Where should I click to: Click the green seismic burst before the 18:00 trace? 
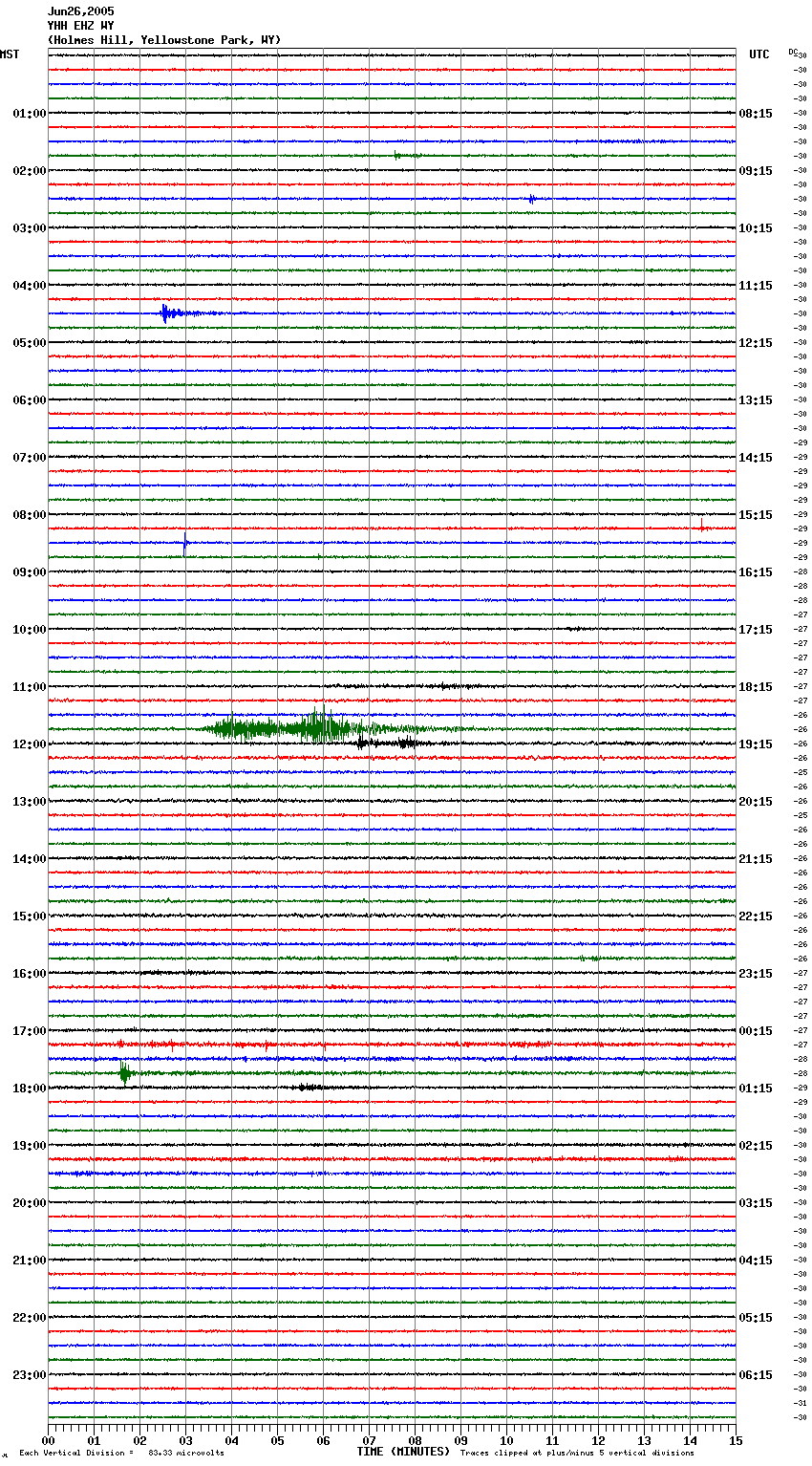[127, 1073]
